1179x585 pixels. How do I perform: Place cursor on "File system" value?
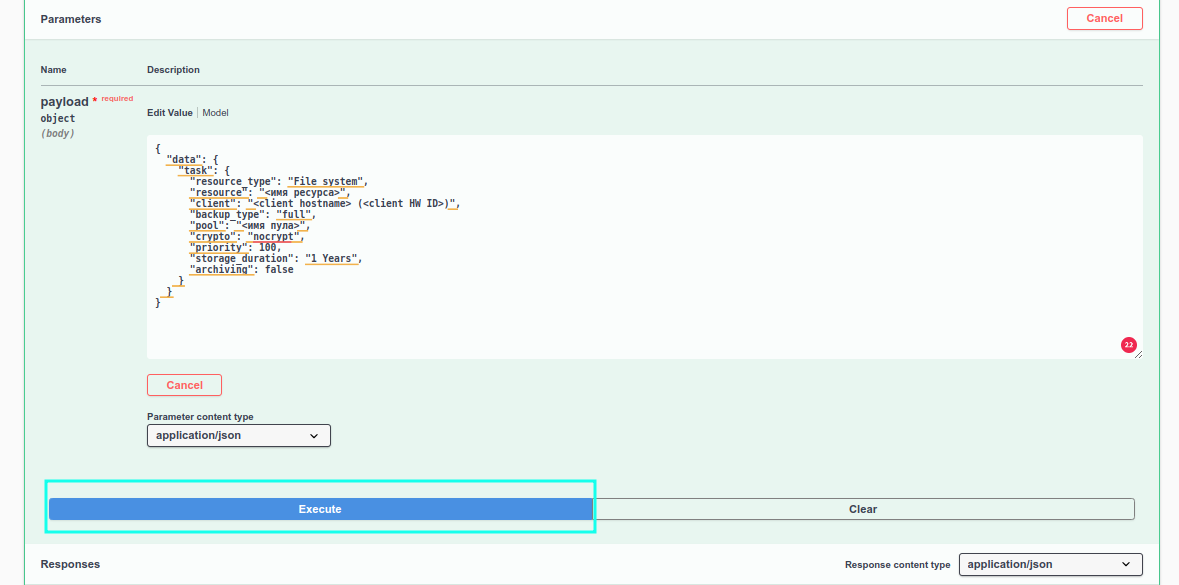[x=326, y=182]
